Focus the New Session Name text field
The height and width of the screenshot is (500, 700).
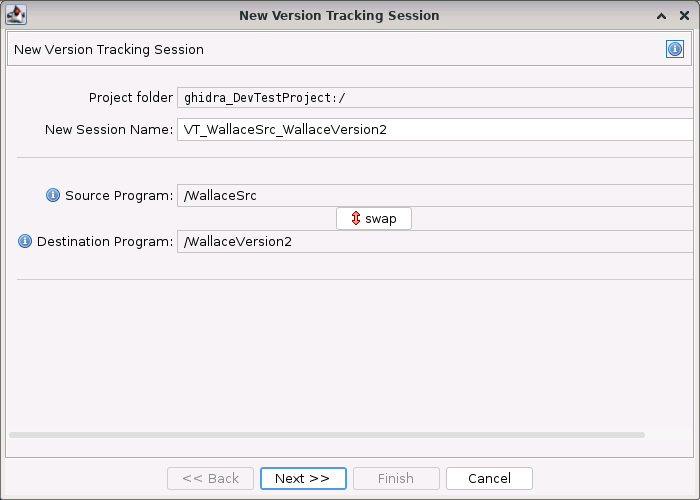pyautogui.click(x=434, y=130)
